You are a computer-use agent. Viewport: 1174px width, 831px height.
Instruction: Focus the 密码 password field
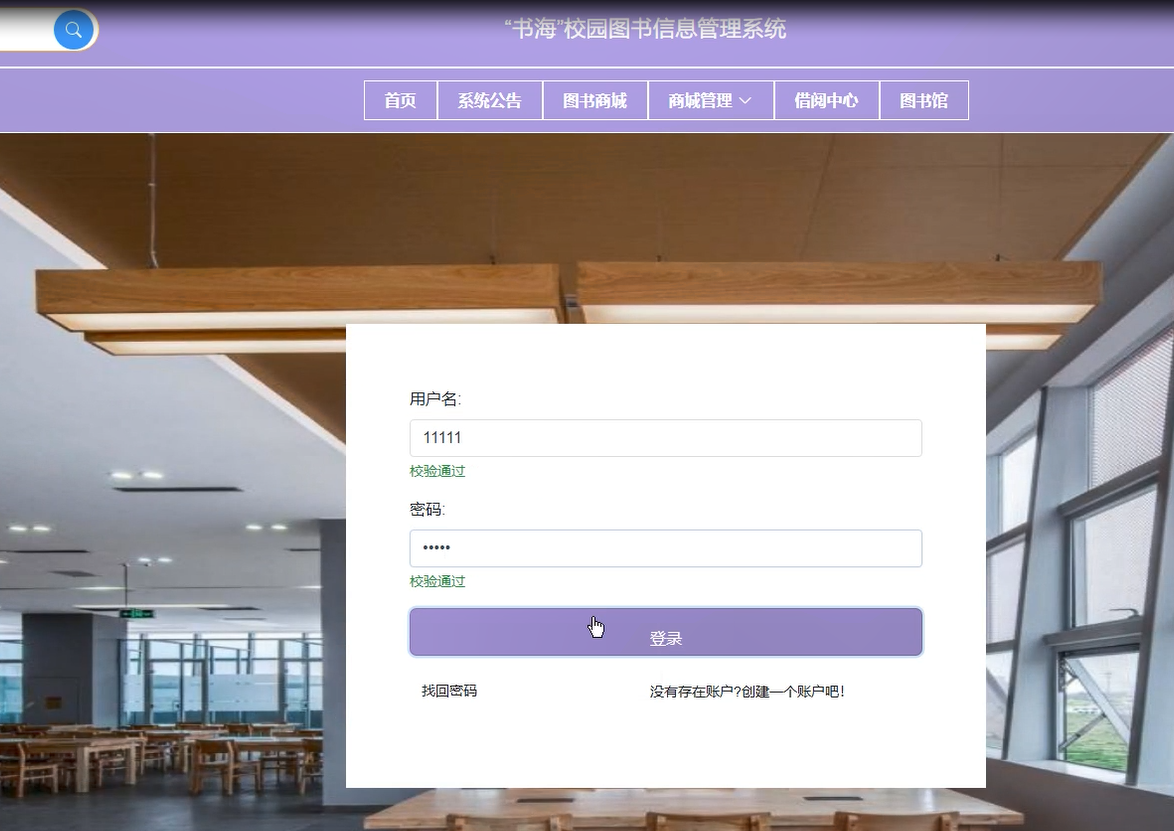point(666,548)
